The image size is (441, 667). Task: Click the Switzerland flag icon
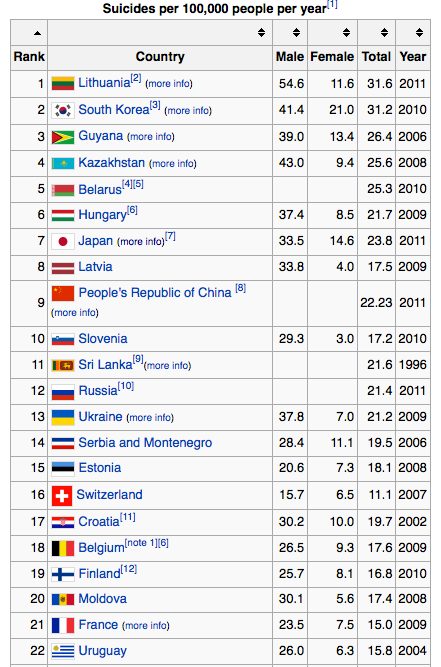[62, 496]
